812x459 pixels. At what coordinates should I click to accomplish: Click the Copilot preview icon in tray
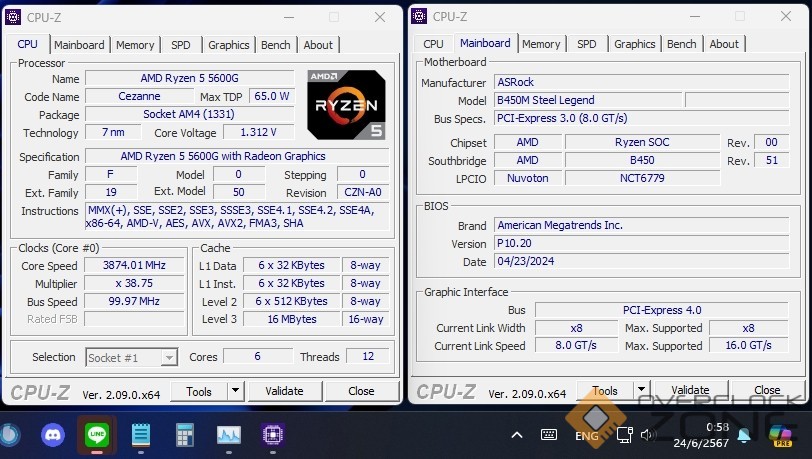[x=781, y=435]
